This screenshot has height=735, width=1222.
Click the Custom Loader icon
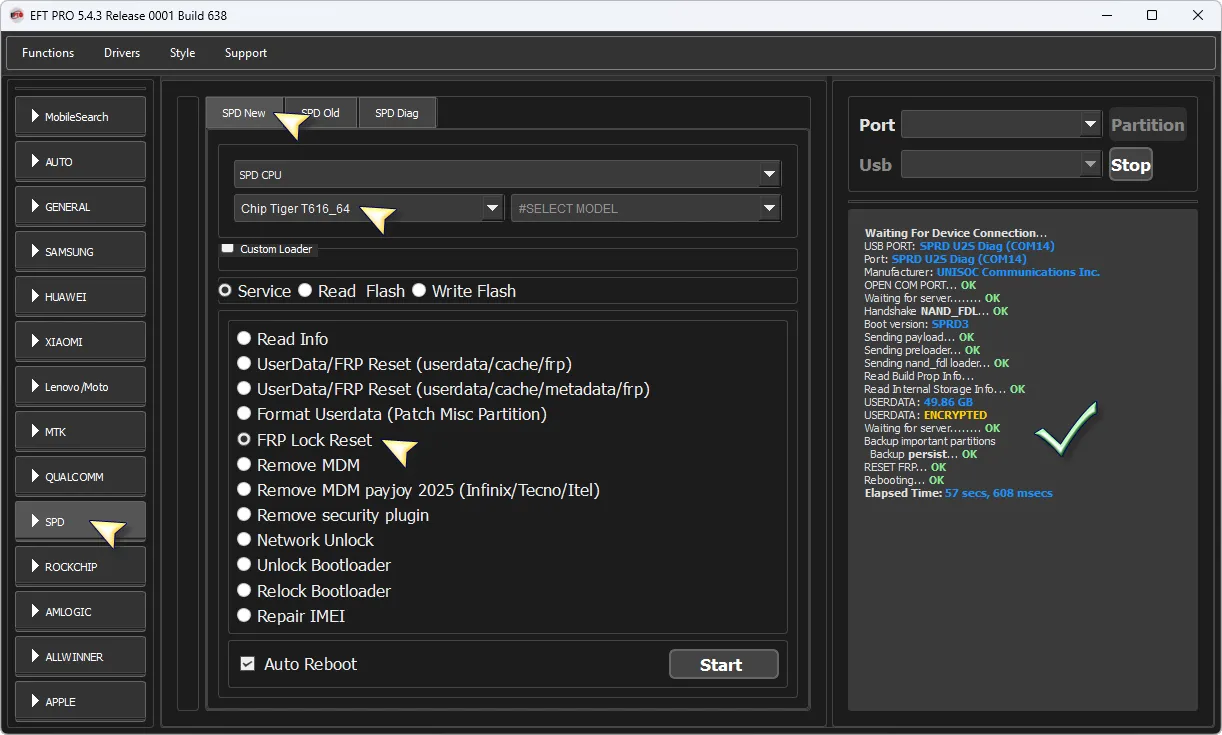tap(227, 248)
